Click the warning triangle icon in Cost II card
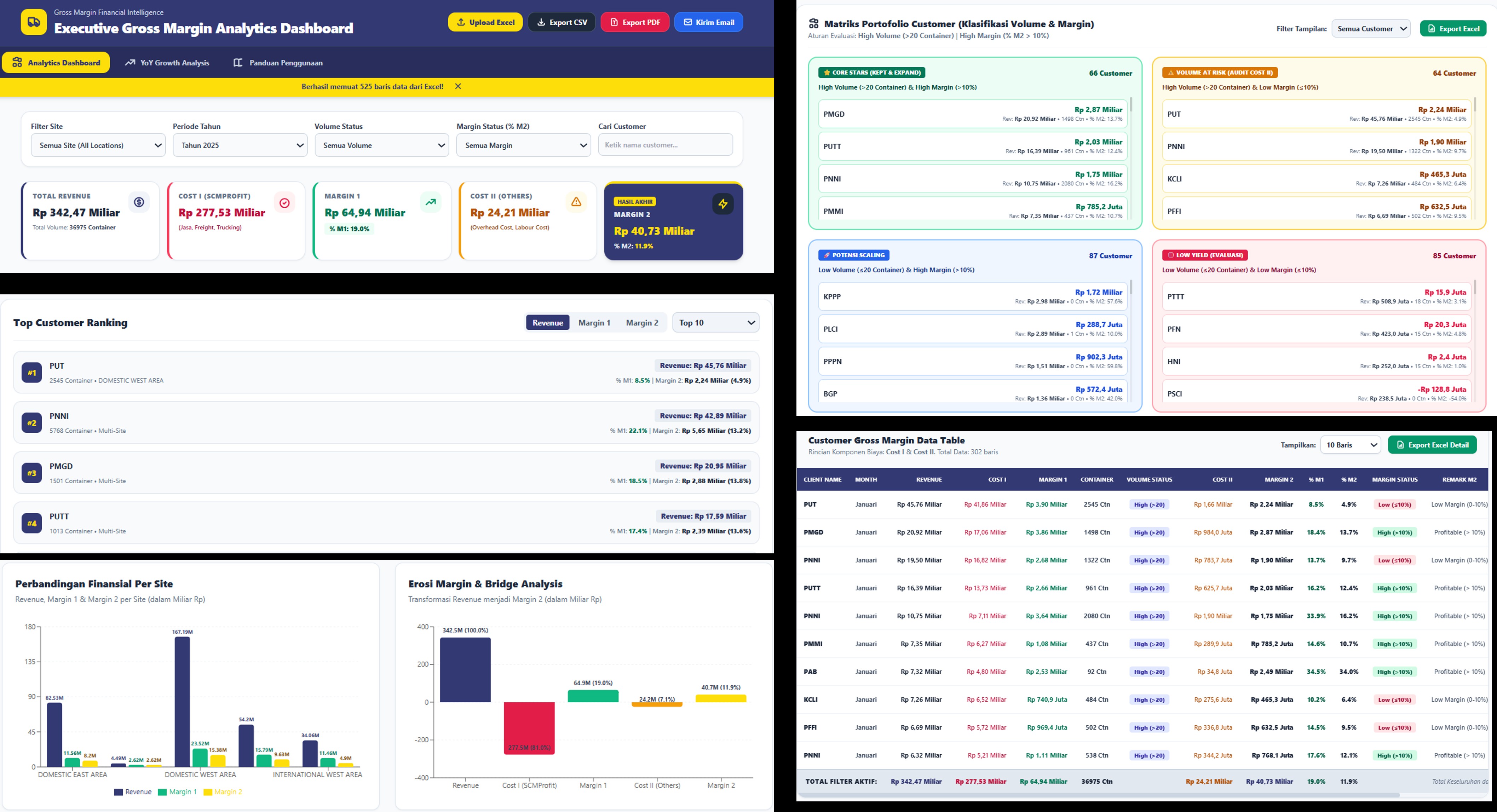Screen dimensions: 1497x812 pyautogui.click(x=576, y=202)
